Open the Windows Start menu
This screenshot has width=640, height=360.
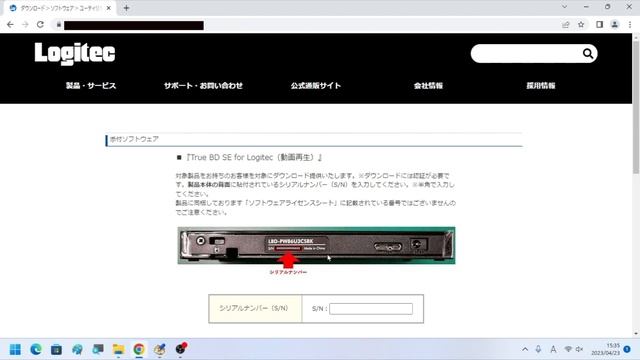tap(16, 349)
